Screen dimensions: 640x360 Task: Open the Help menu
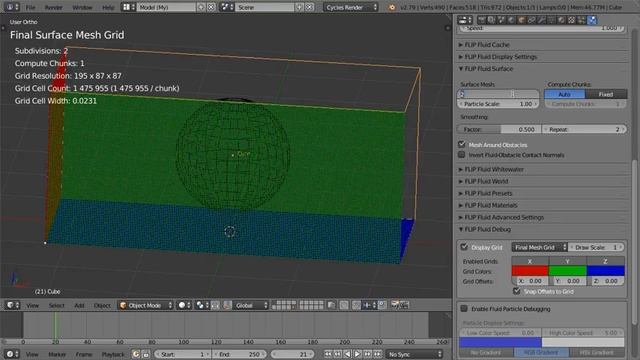tap(108, 7)
